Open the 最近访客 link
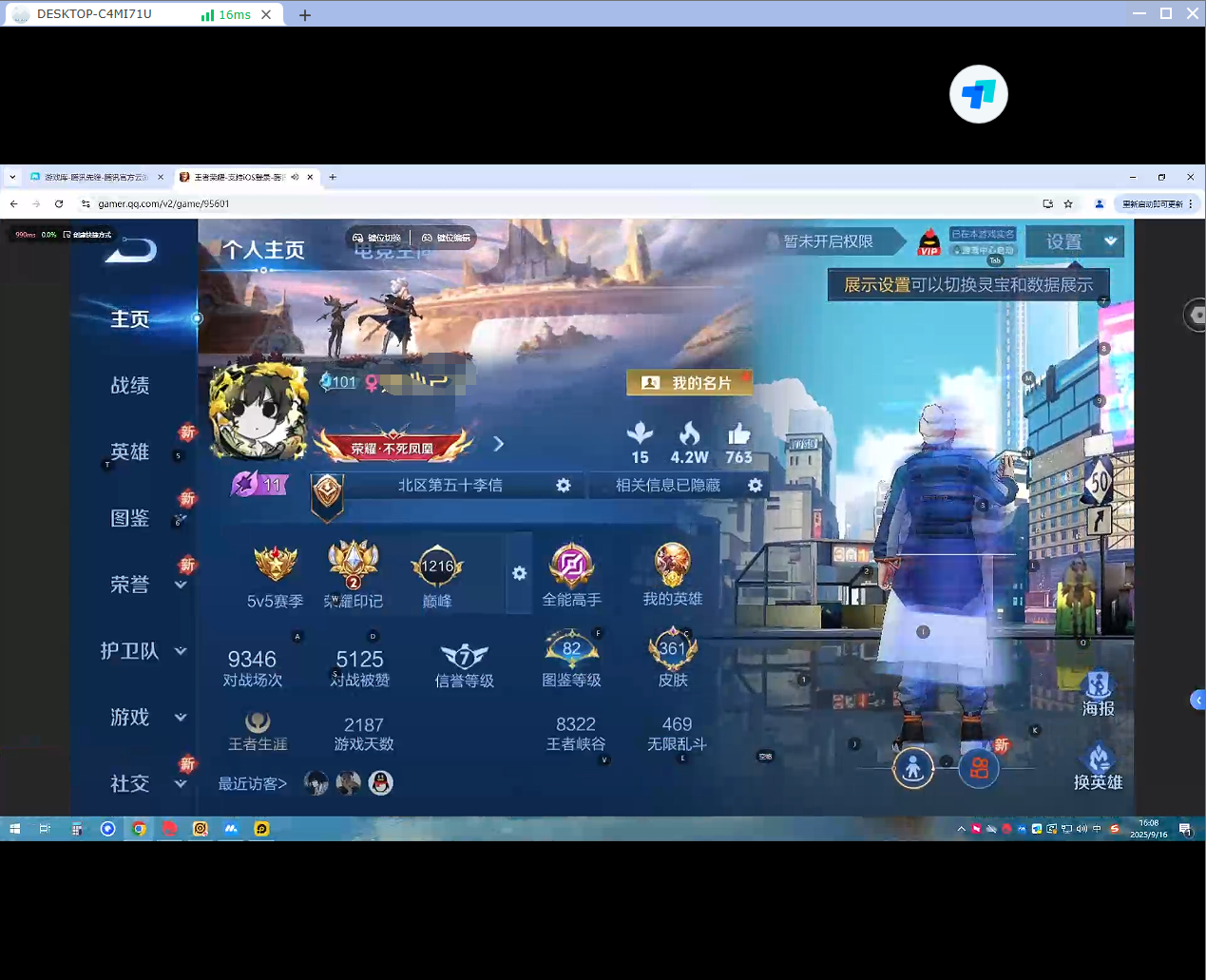This screenshot has width=1206, height=980. (x=253, y=784)
